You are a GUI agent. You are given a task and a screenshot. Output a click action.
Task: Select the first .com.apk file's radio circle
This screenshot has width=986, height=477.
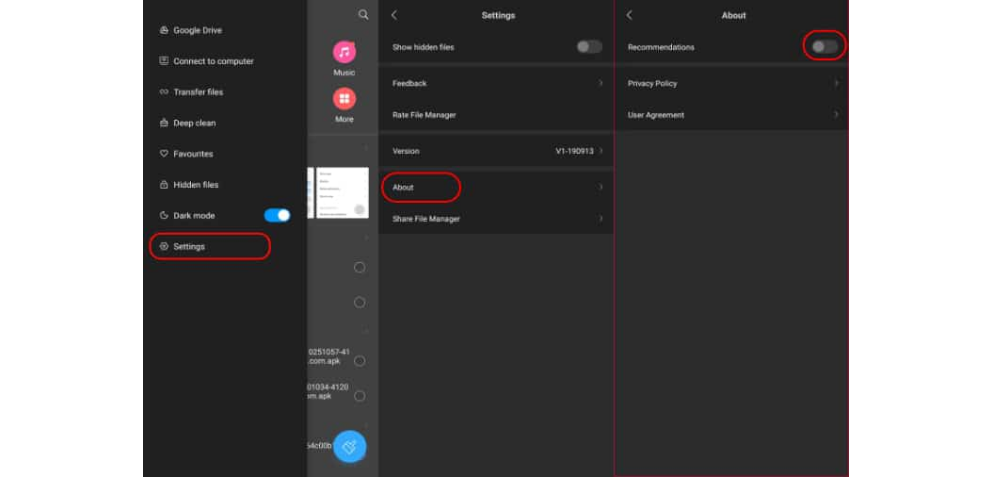(360, 361)
